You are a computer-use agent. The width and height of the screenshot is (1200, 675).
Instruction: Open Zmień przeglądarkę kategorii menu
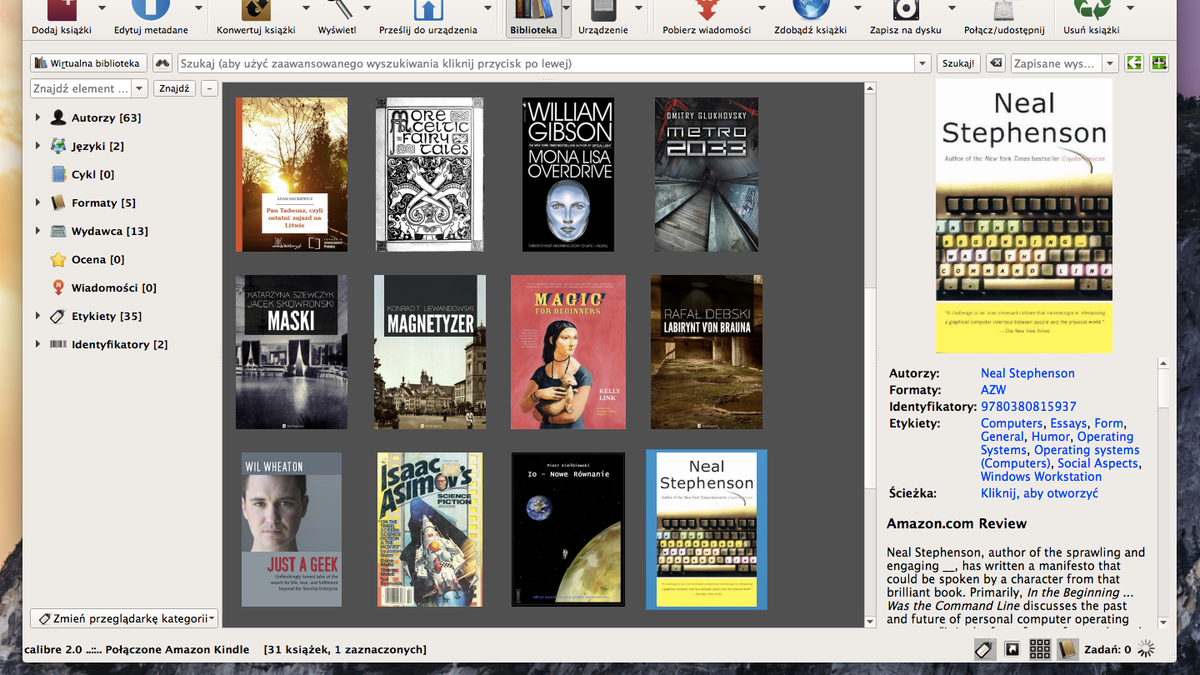pyautogui.click(x=125, y=618)
